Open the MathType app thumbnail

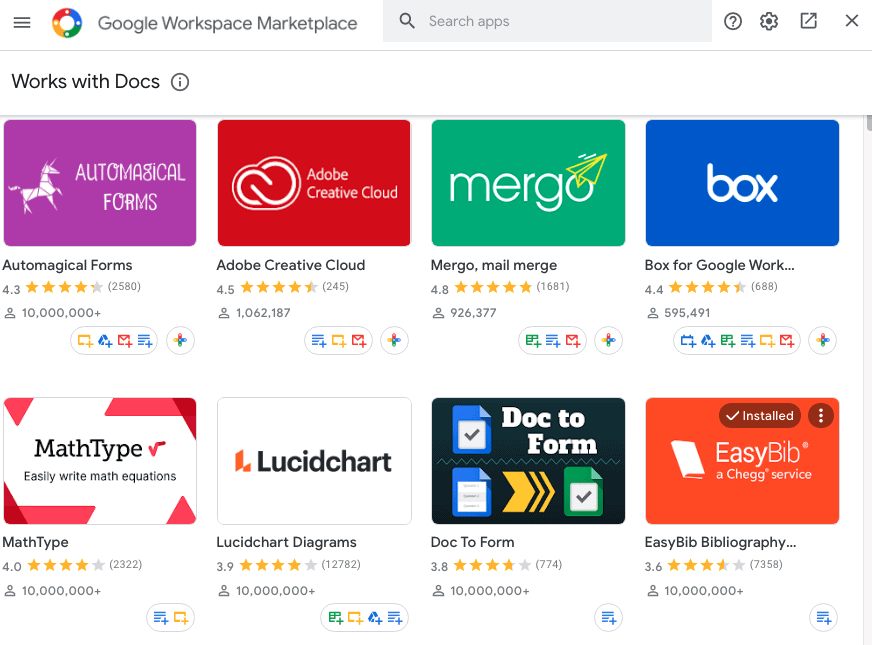click(x=100, y=461)
